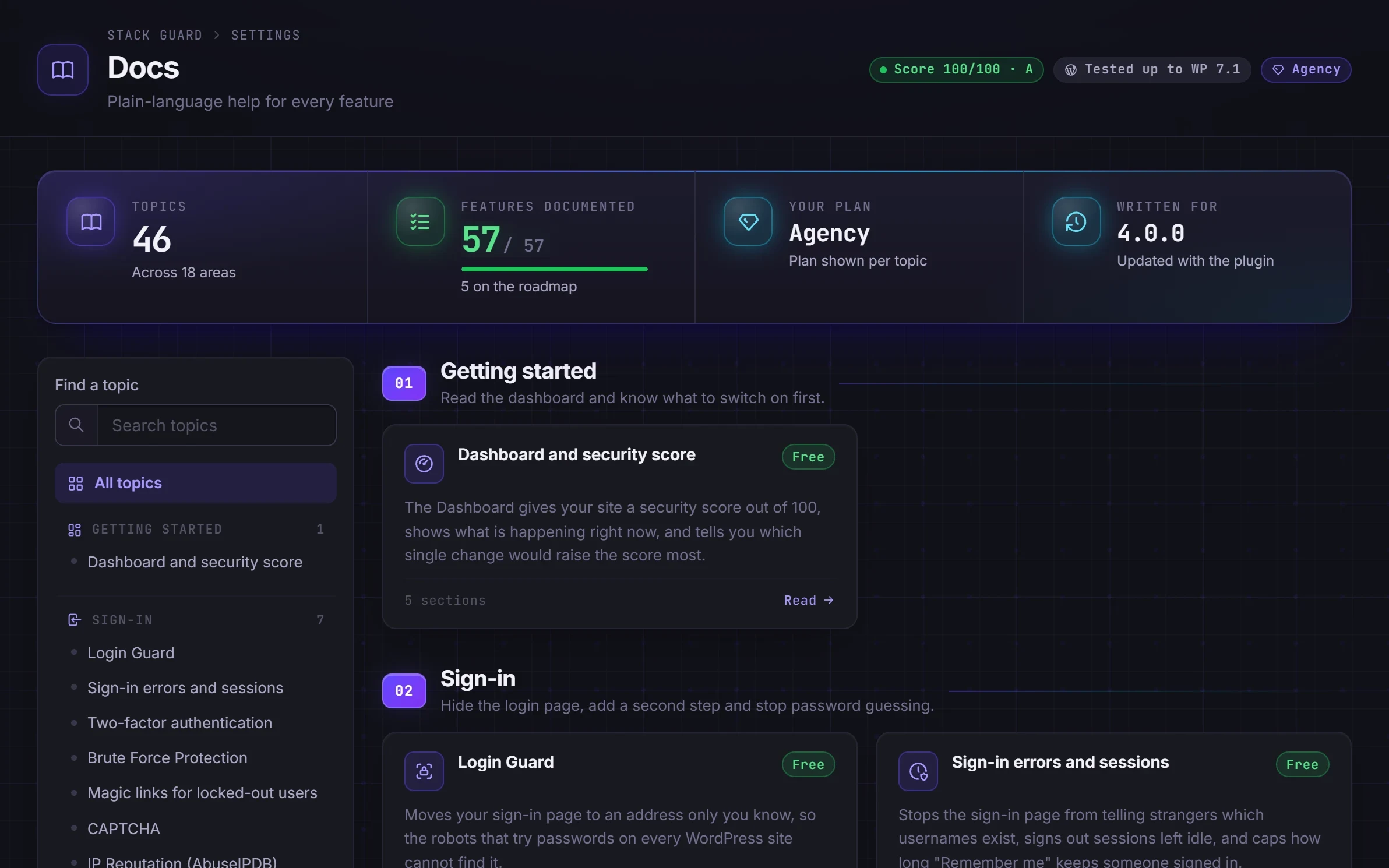The height and width of the screenshot is (868, 1389).
Task: Click the Sign-in sidebar section icon
Action: pyautogui.click(x=75, y=620)
